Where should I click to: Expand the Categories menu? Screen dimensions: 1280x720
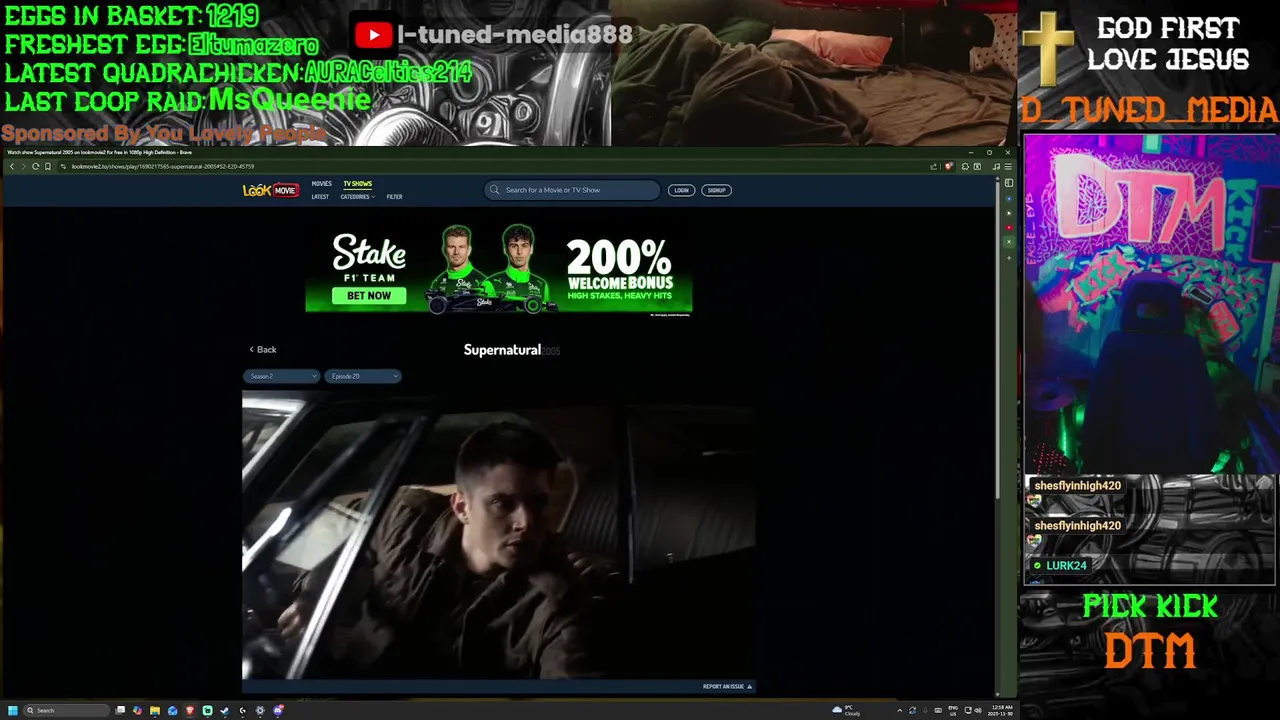pyautogui.click(x=358, y=197)
